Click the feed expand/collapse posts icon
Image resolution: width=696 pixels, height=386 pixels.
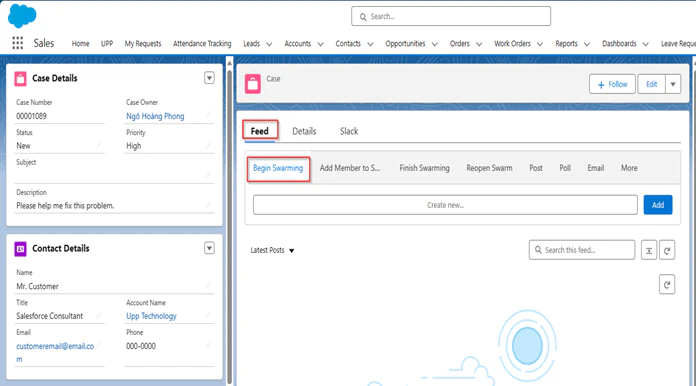649,250
